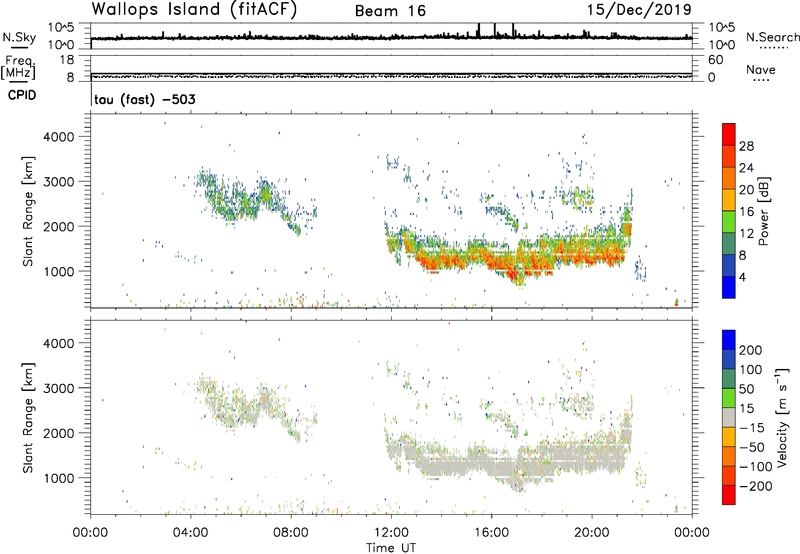The image size is (800, 554).
Task: Click the power panel's "Slant Range [km]" label
Action: coord(28,211)
